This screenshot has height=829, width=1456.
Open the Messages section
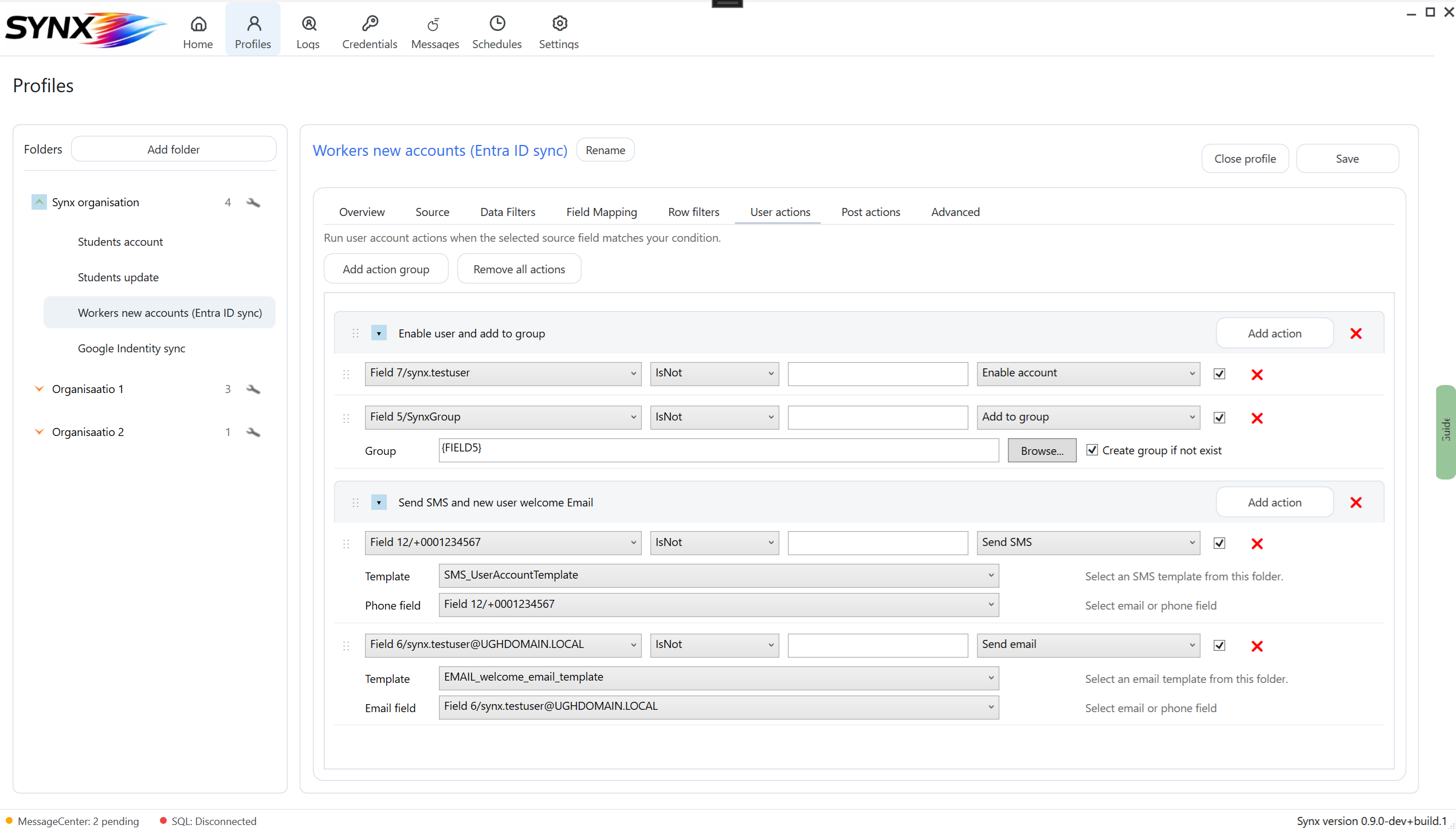435,32
